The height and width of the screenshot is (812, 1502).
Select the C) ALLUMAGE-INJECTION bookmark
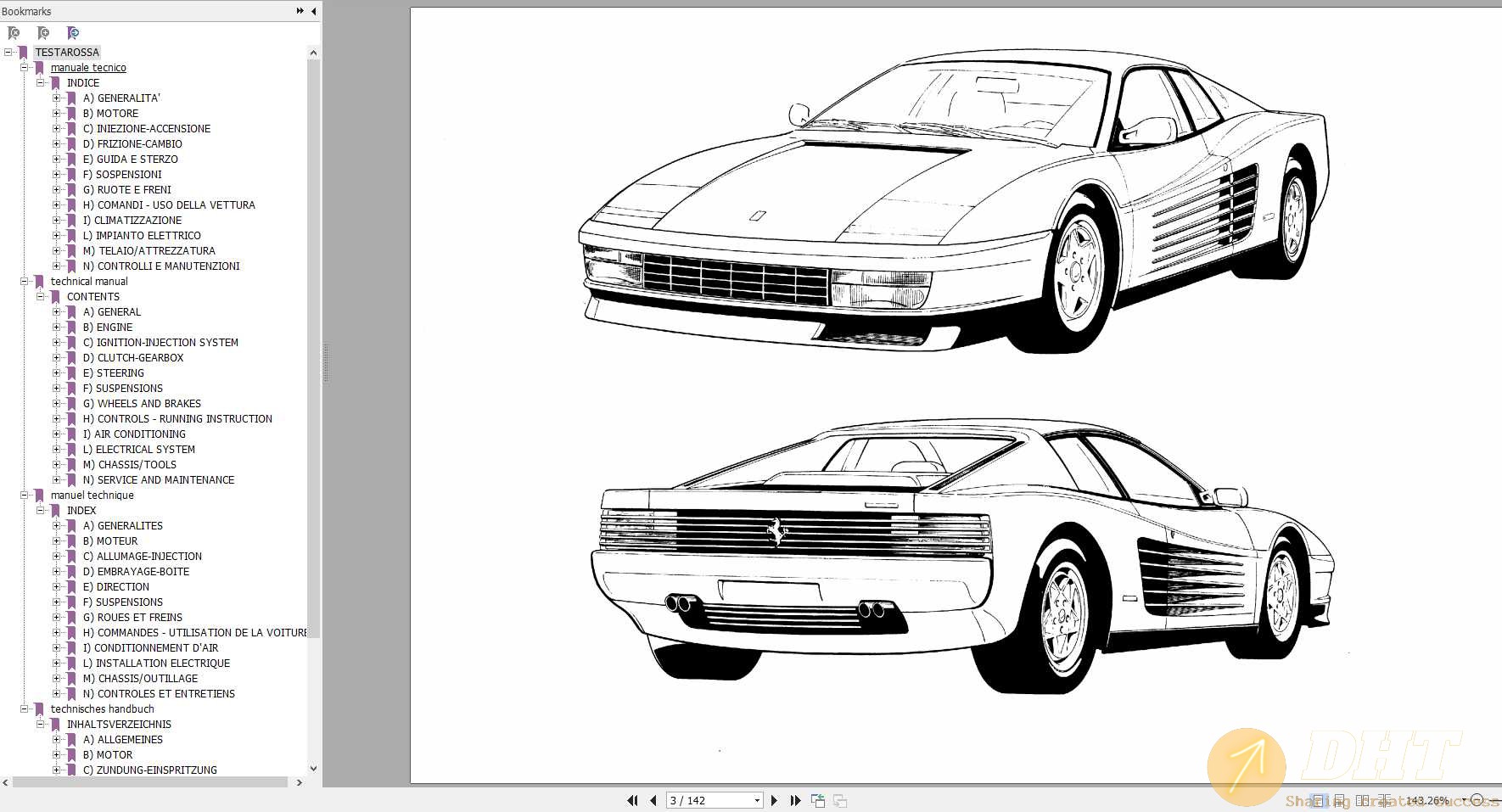click(x=143, y=557)
